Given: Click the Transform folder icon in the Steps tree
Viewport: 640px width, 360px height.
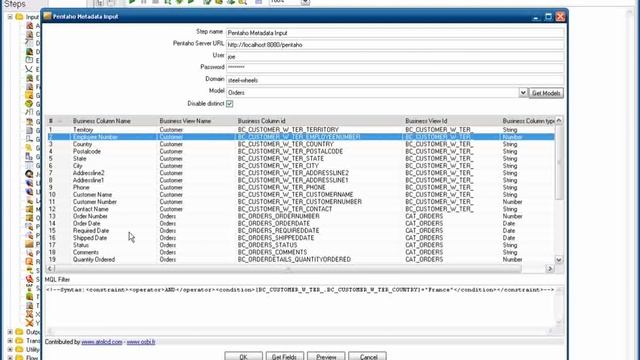Looking at the screenshot, I should [19, 340].
